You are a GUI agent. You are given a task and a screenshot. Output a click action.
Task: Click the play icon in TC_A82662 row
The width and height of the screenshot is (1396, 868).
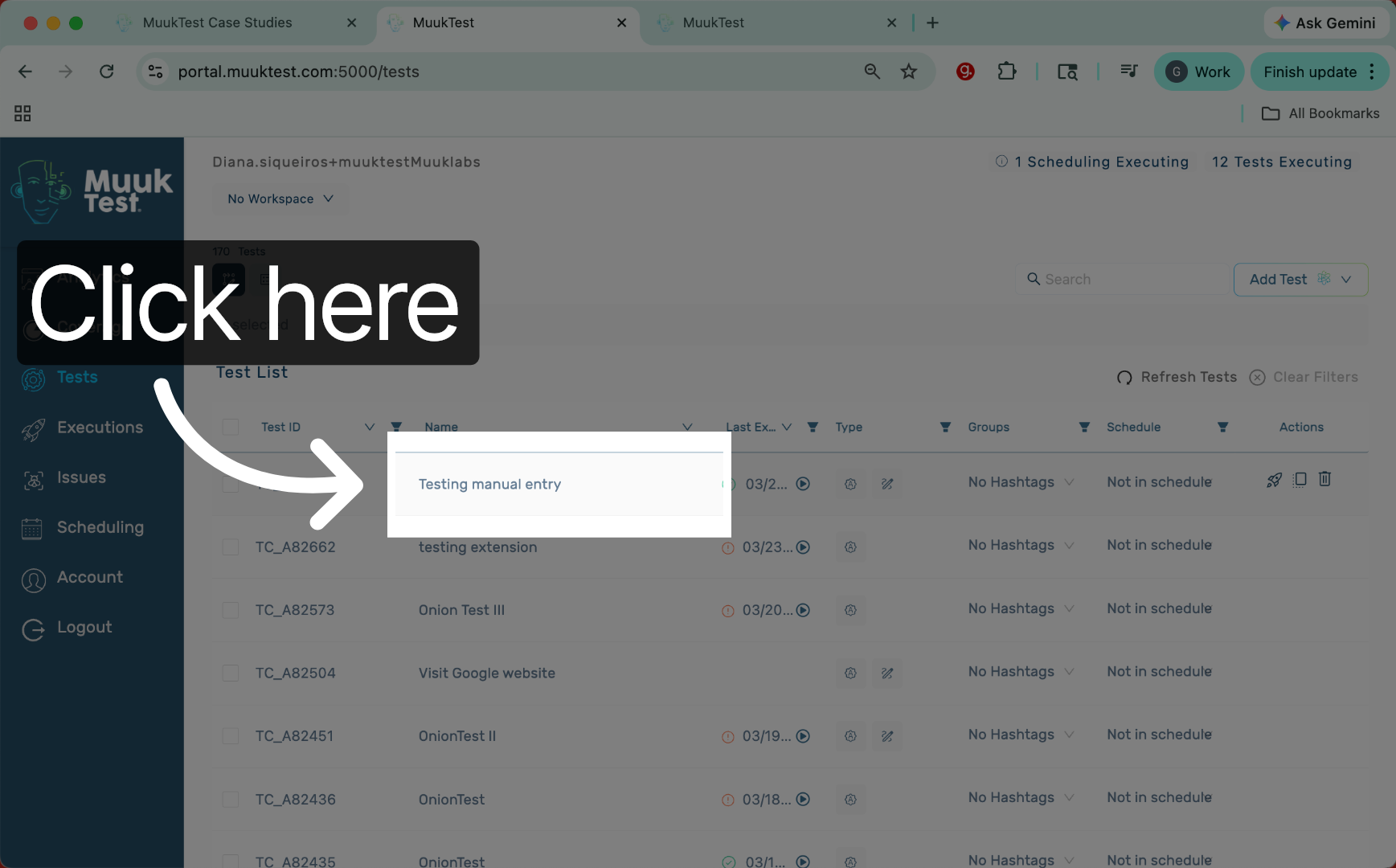803,547
